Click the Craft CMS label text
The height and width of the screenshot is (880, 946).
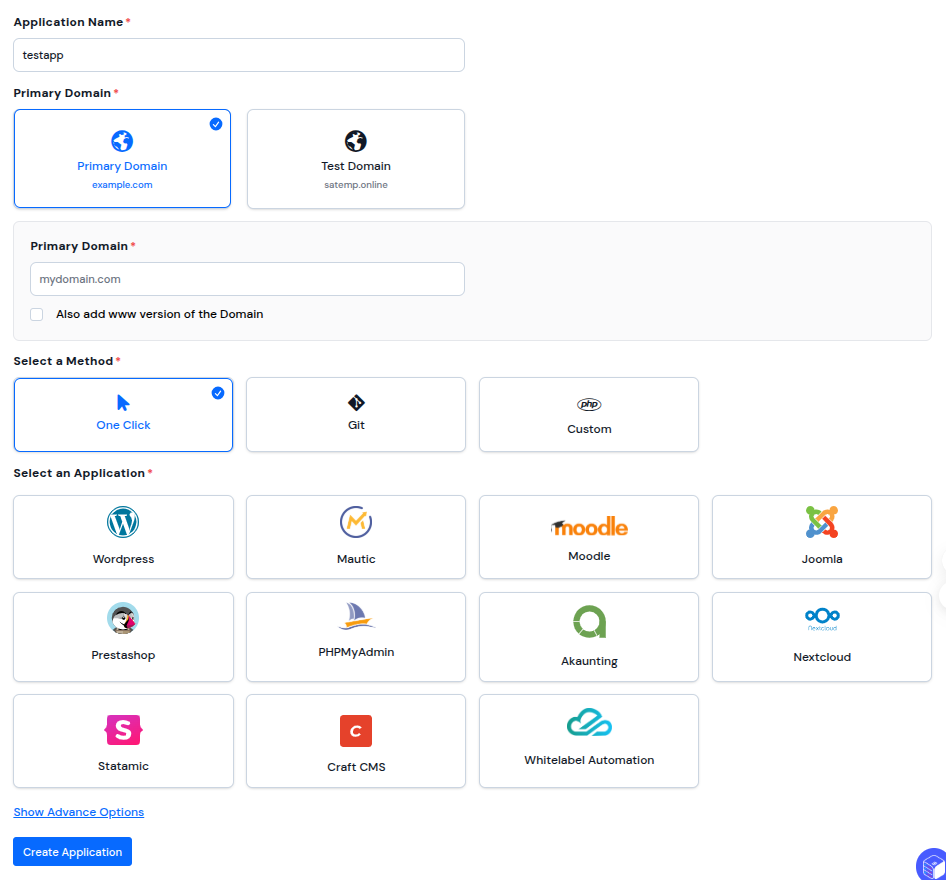356,767
